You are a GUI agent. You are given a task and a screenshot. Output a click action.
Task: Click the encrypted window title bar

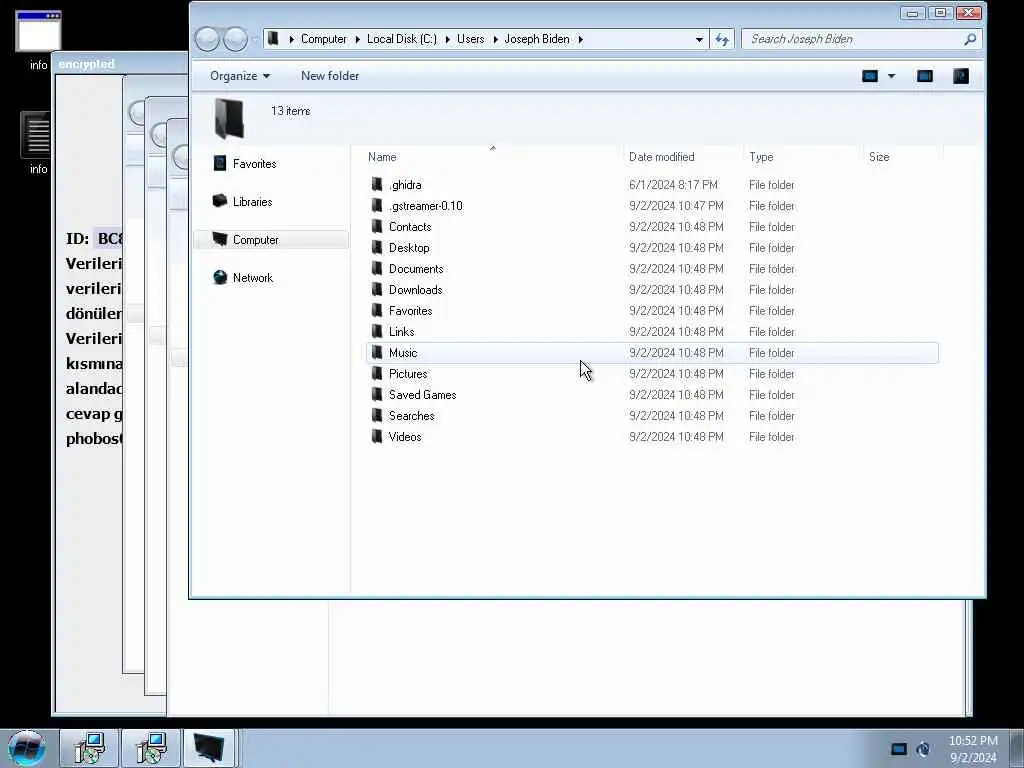[x=121, y=64]
